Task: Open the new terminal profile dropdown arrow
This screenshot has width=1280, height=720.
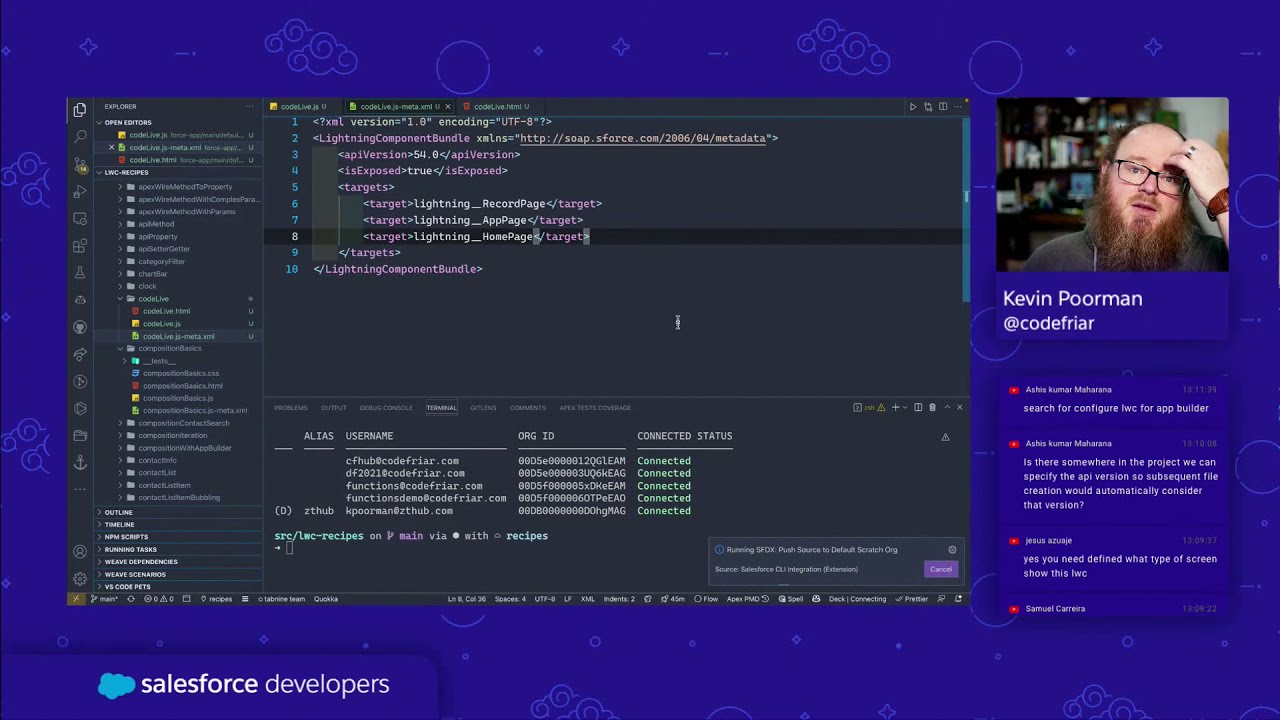Action: click(905, 407)
